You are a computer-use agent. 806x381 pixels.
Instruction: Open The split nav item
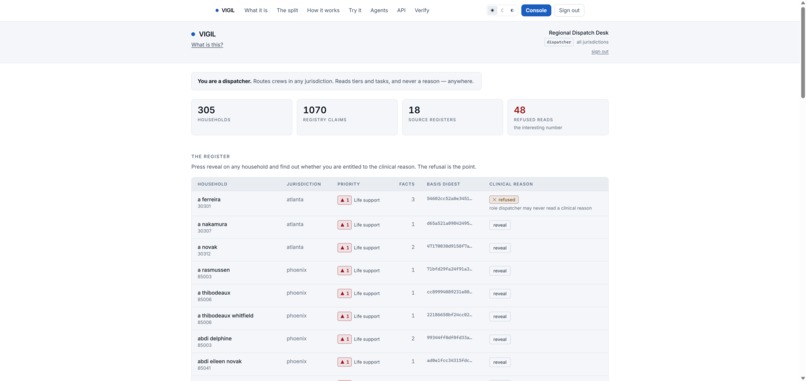(287, 10)
